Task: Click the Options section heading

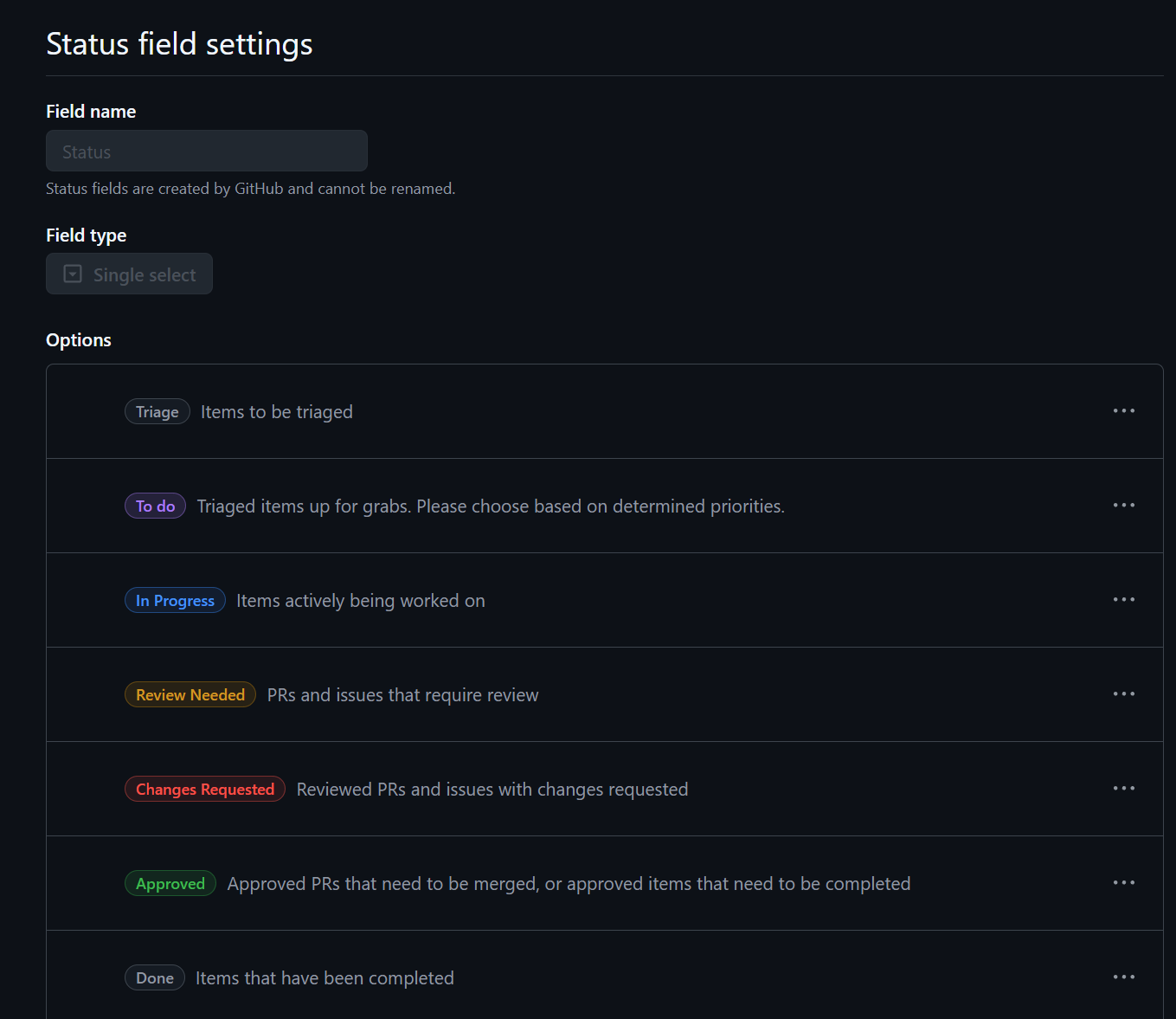Action: (x=79, y=340)
